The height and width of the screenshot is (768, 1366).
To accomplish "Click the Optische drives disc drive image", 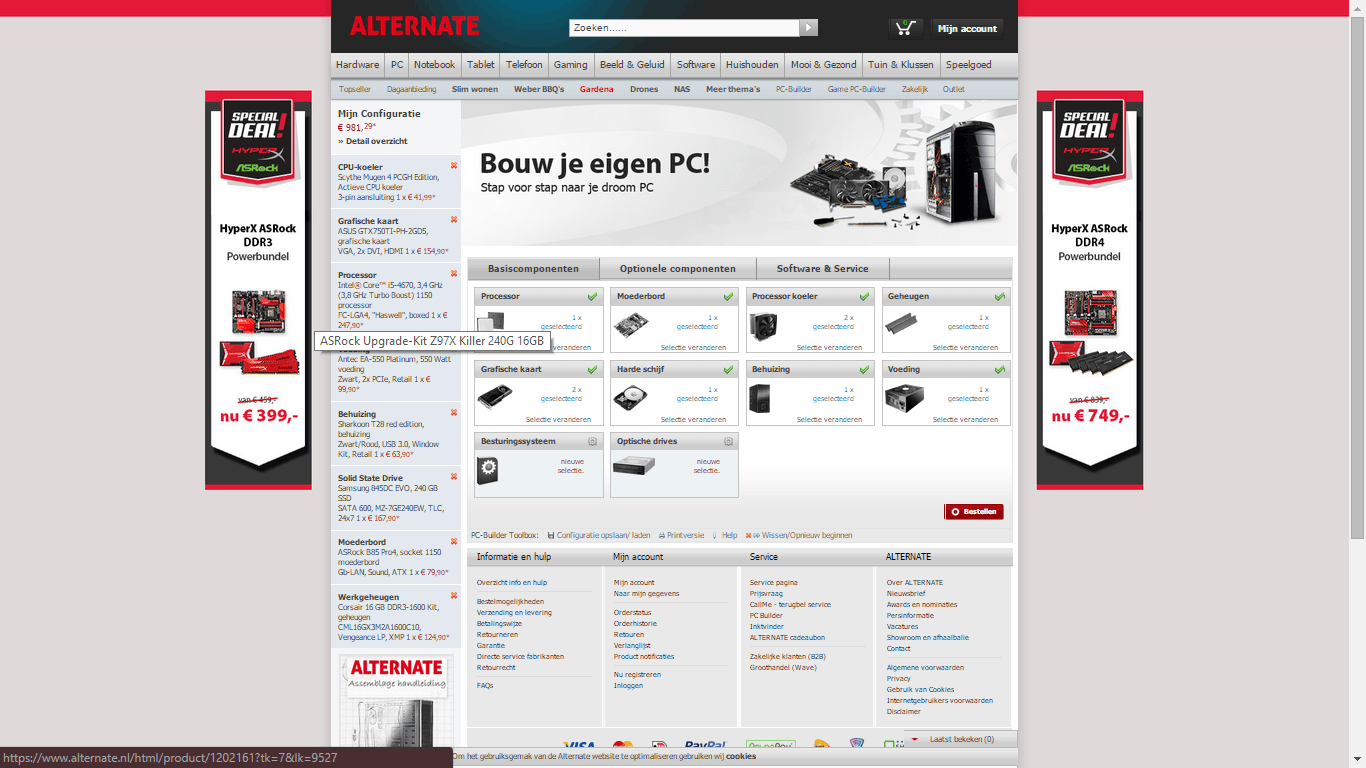I will (x=632, y=467).
